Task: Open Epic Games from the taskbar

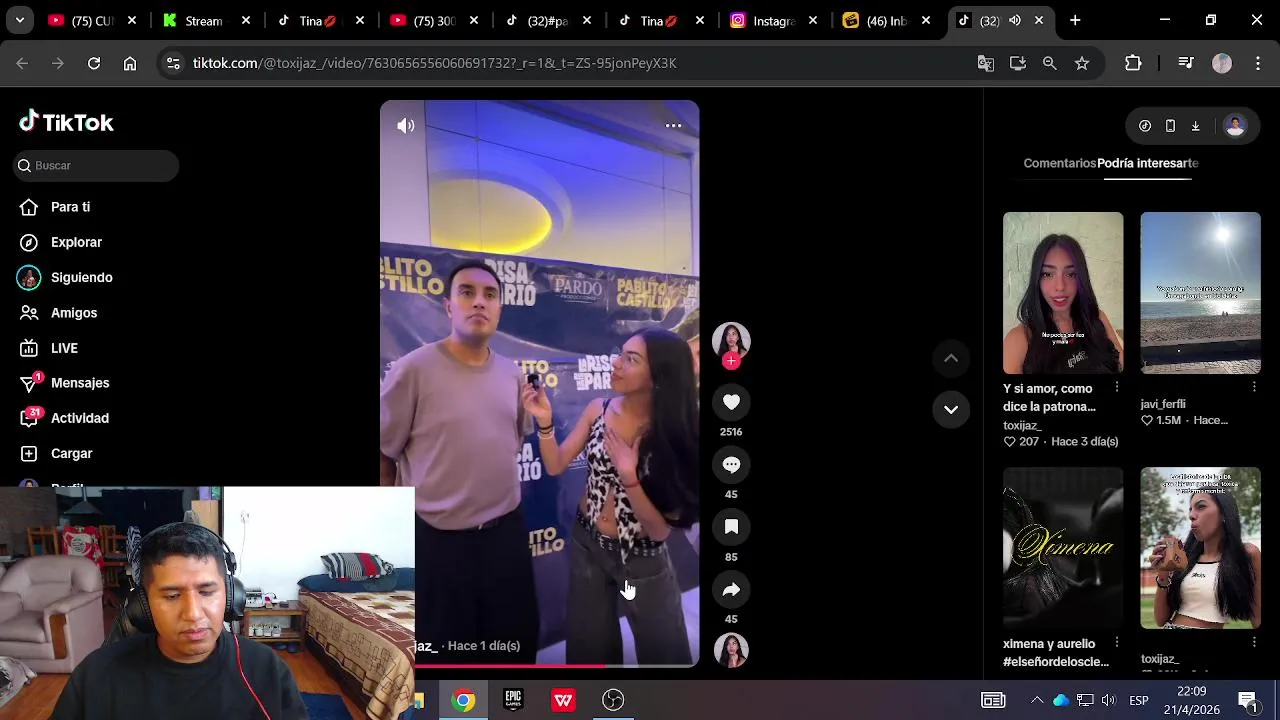Action: (x=513, y=700)
